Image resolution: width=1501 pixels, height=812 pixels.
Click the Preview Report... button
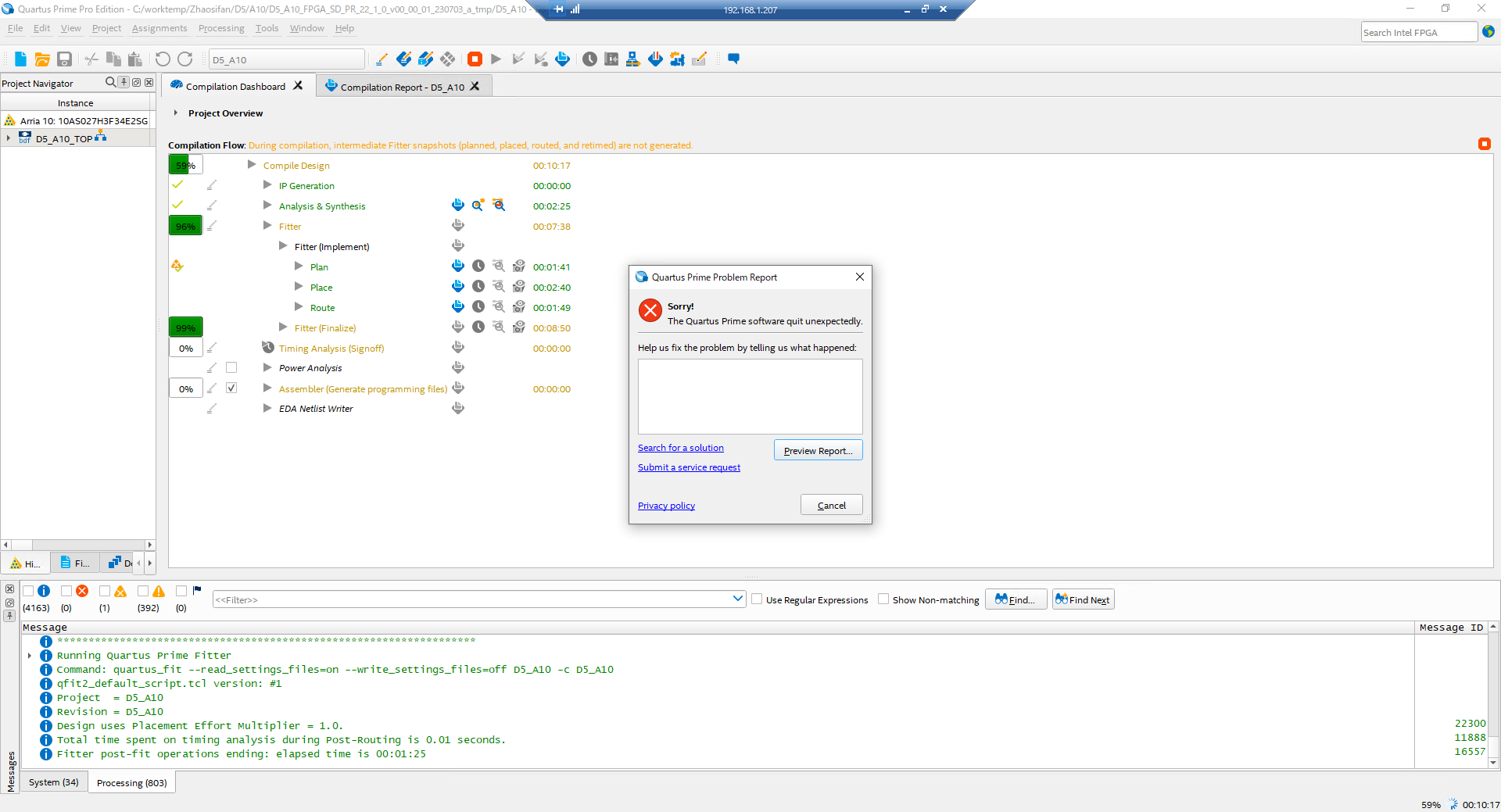click(x=818, y=451)
